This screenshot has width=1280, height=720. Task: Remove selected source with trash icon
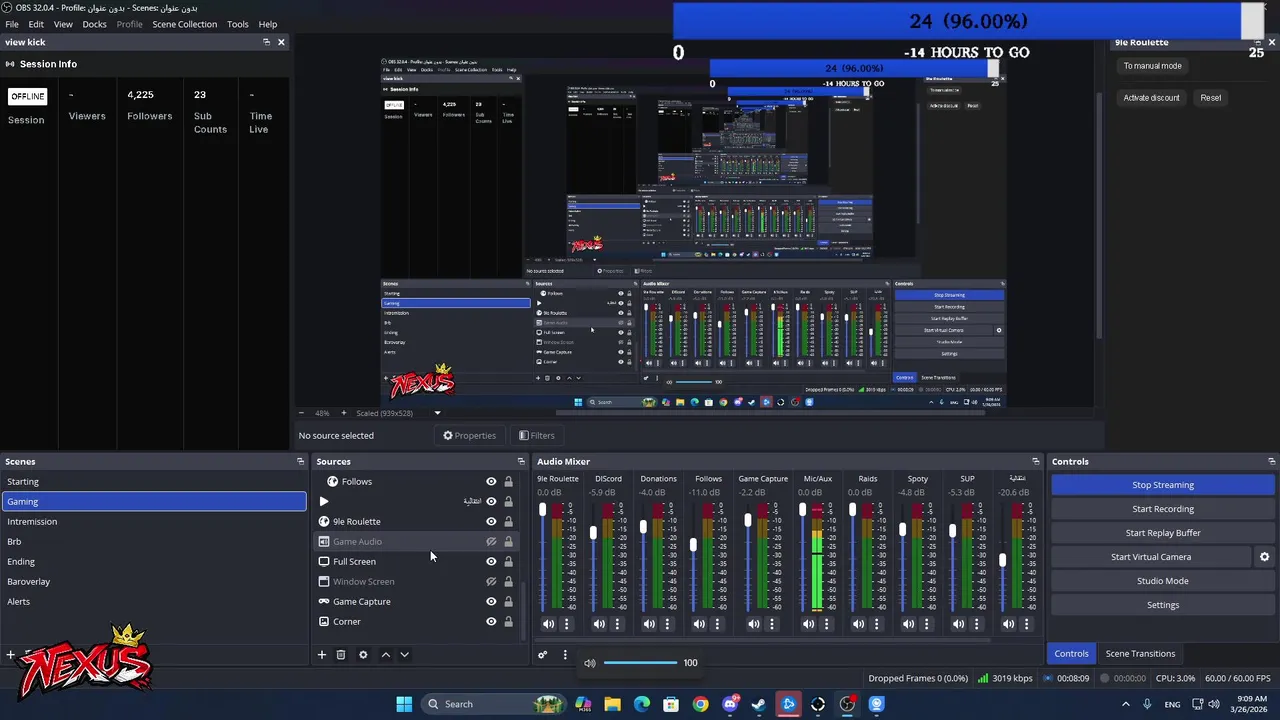[341, 655]
